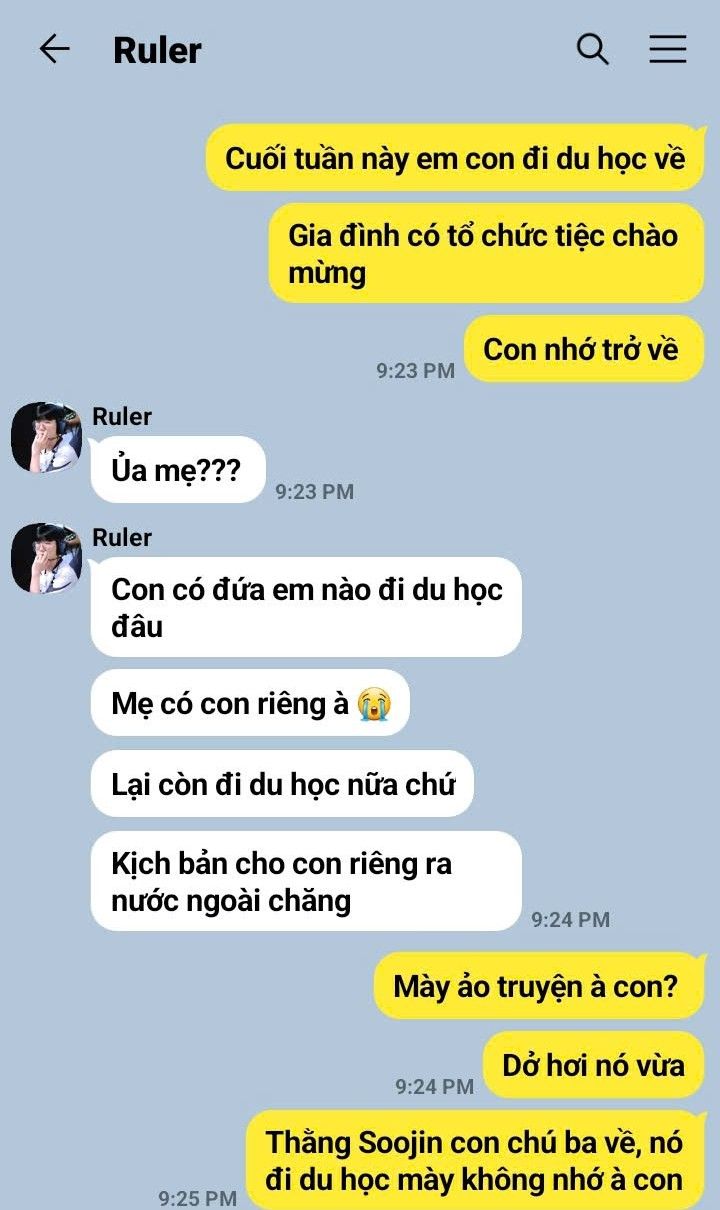Image resolution: width=720 pixels, height=1210 pixels.
Task: Tap the back arrow icon
Action: (54, 49)
